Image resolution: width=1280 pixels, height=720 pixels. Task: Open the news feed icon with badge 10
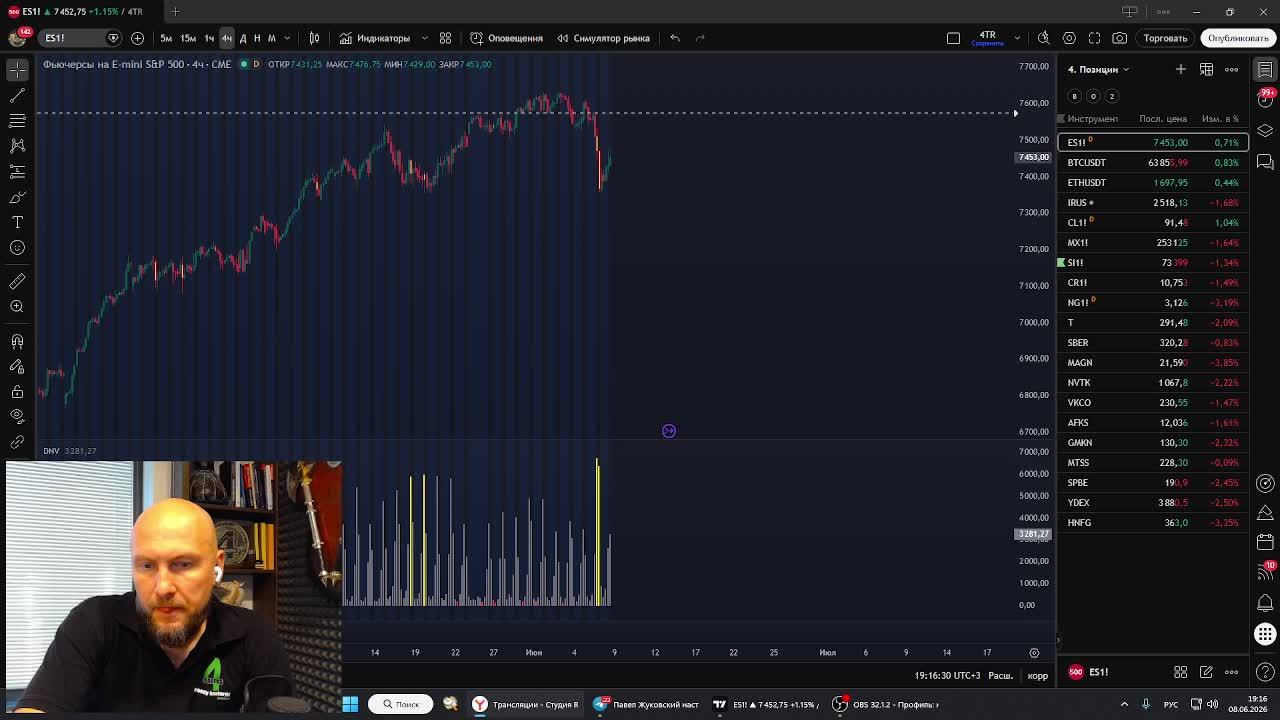pyautogui.click(x=1265, y=572)
